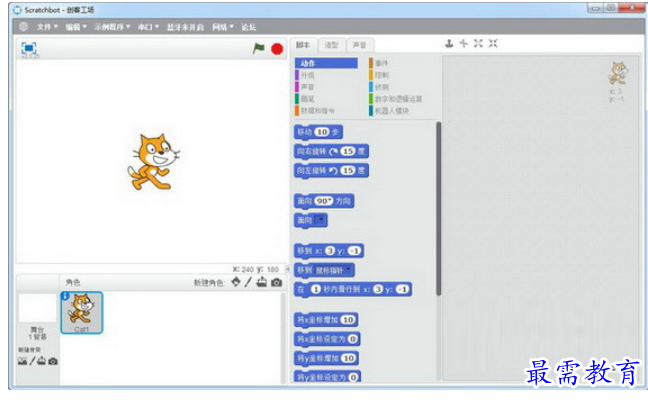Open the 串口 (Serial port) menu
Screen dimensions: 648x404
pyautogui.click(x=148, y=27)
